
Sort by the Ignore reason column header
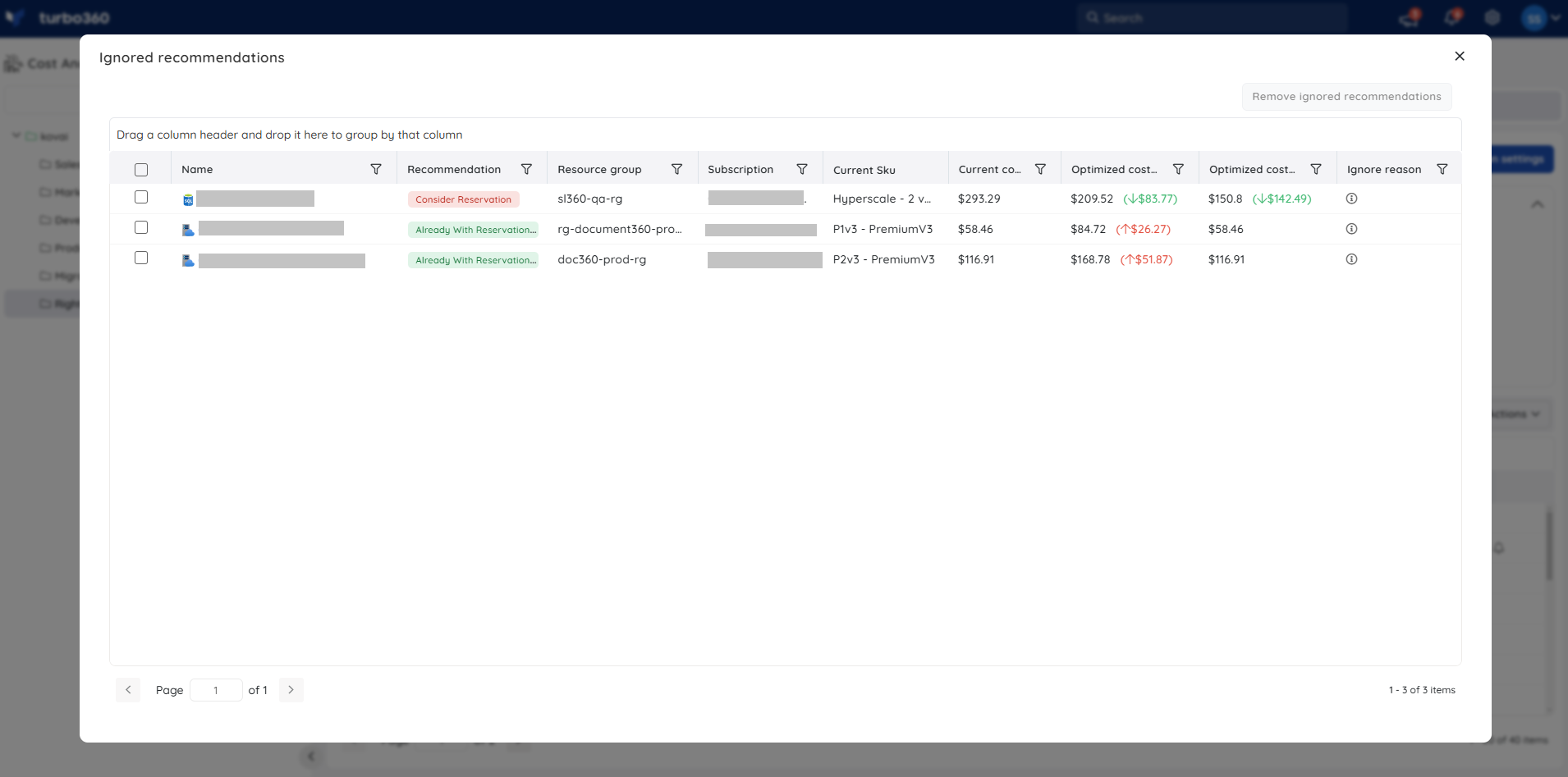(x=1384, y=170)
